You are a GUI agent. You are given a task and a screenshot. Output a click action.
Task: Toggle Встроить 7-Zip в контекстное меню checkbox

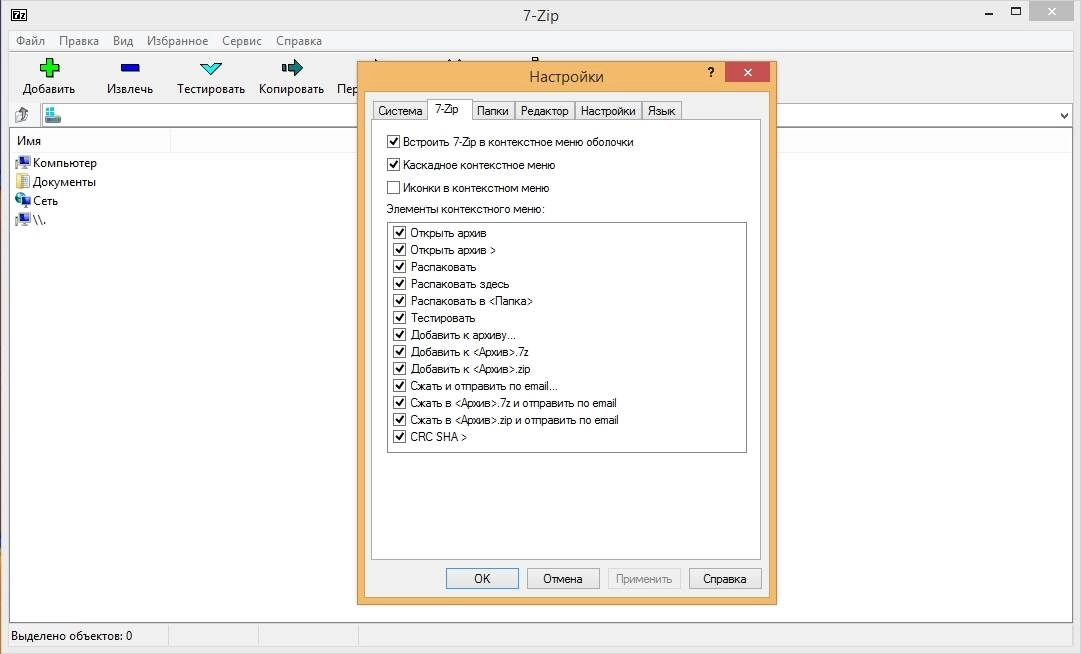click(394, 142)
